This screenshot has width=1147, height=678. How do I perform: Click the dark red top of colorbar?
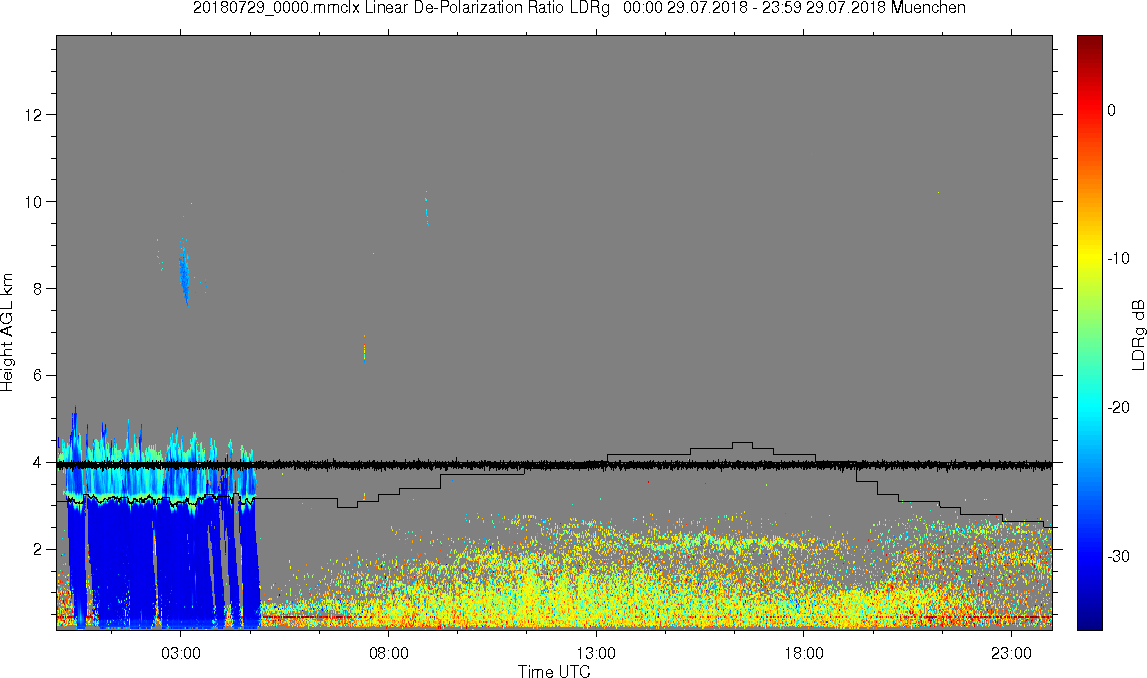(x=1089, y=42)
